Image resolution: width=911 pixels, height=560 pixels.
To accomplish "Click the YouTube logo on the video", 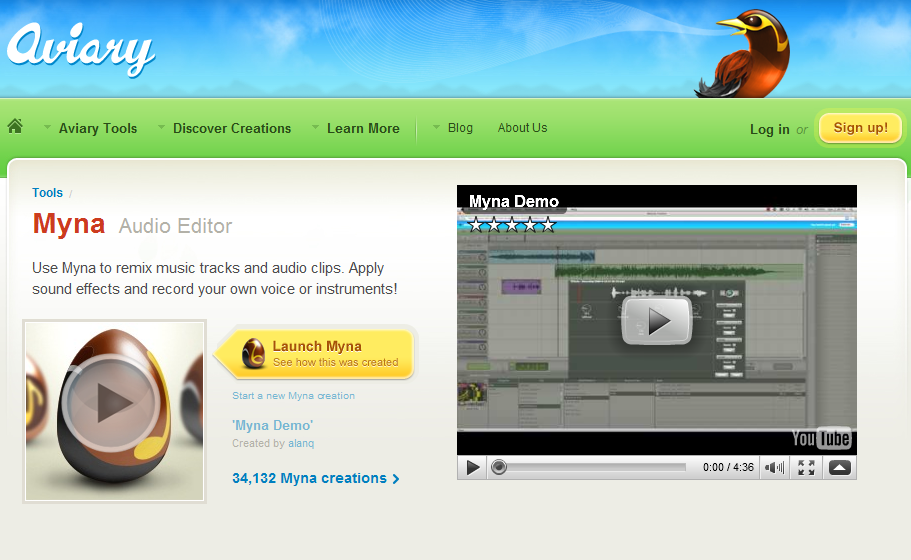I will pos(821,438).
